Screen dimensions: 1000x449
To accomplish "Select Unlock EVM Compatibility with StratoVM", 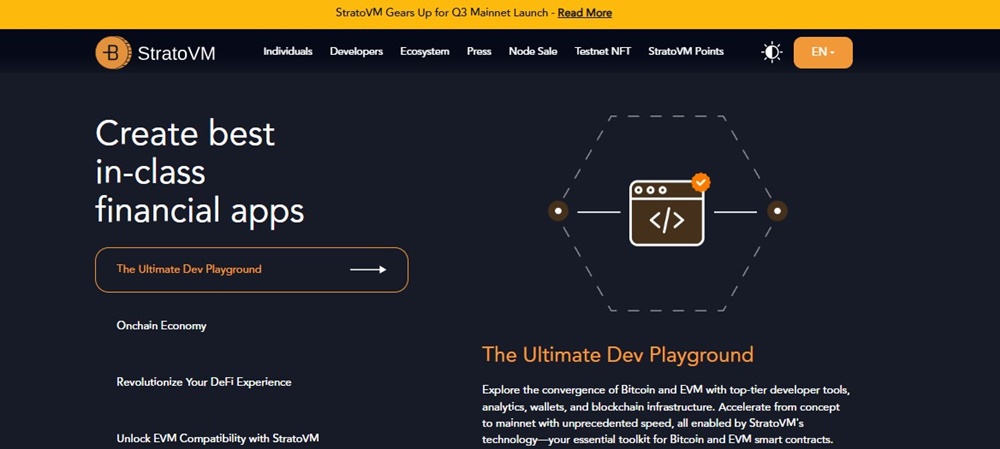I will tap(217, 438).
